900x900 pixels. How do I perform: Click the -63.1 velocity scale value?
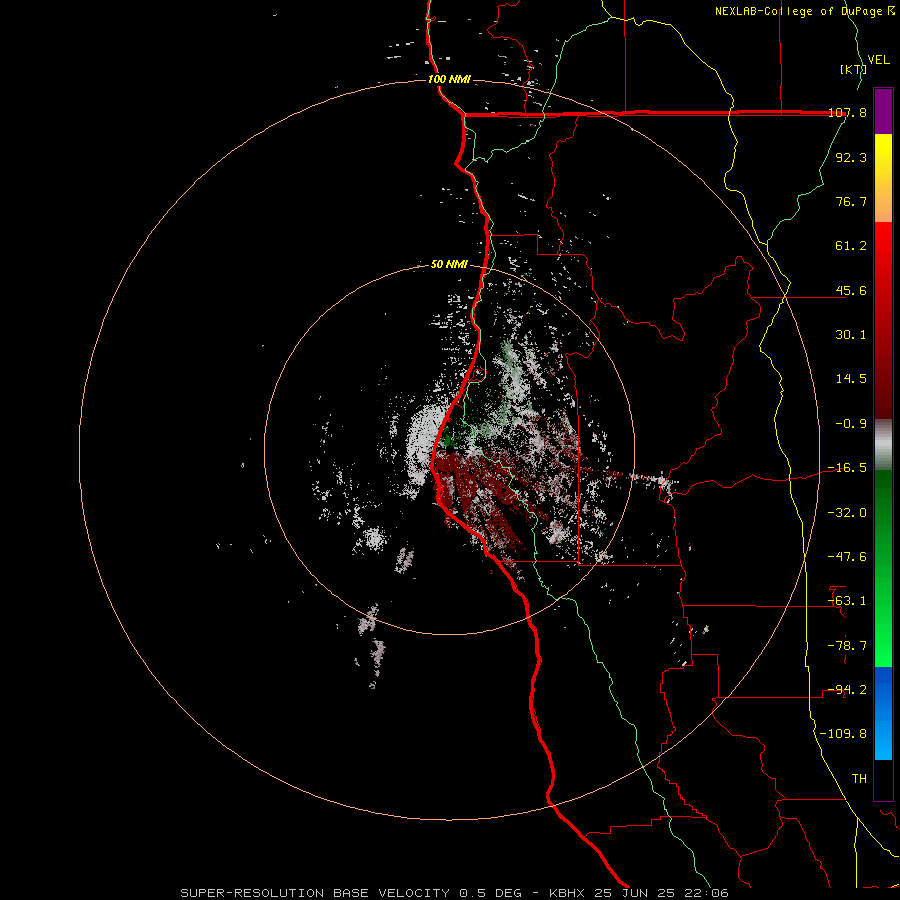[x=847, y=601]
